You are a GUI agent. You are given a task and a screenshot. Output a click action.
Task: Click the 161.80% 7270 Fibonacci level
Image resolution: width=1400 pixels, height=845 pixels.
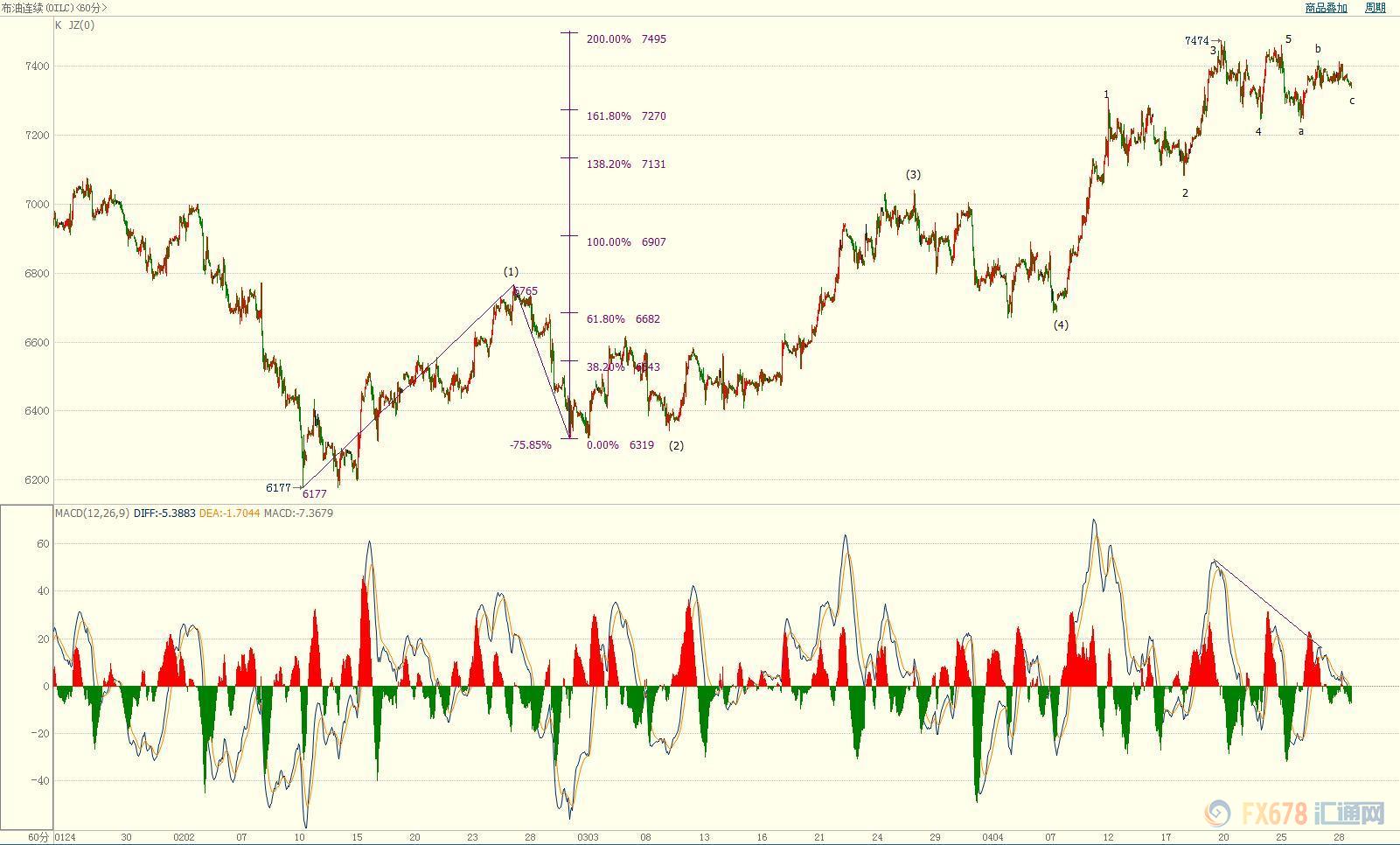click(625, 116)
